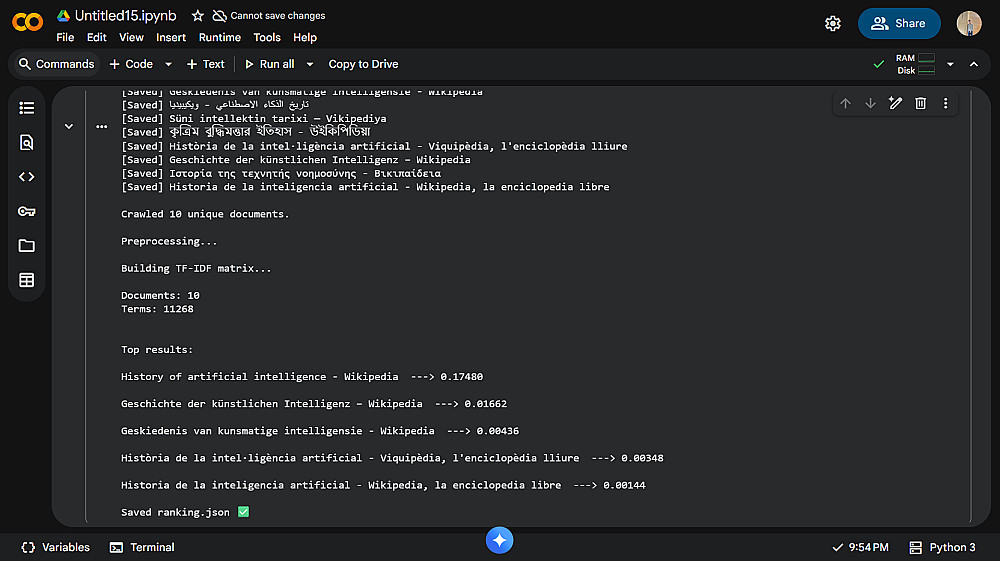Open the File menu
Viewport: 1000px width, 561px height.
pos(65,38)
